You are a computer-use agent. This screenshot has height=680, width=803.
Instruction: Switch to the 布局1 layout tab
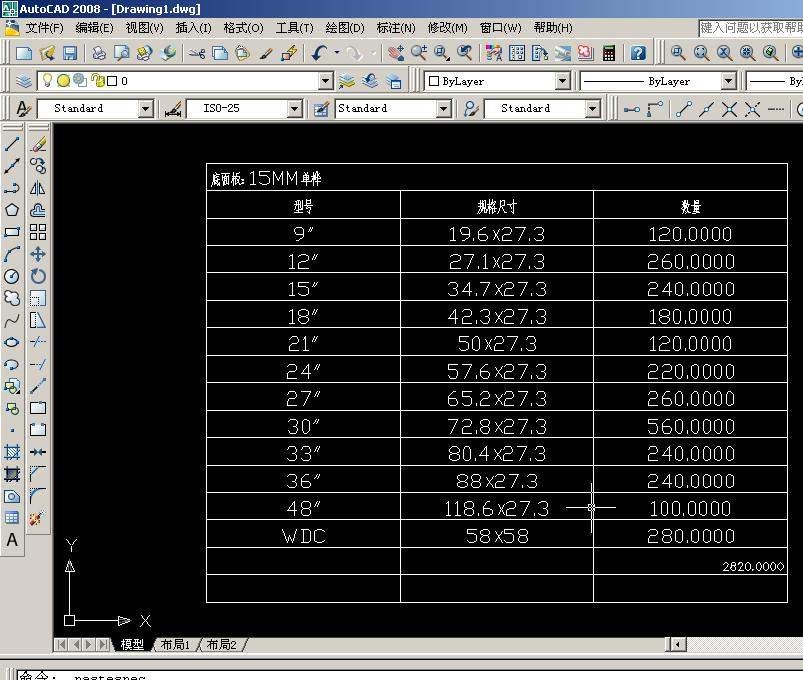pos(175,645)
